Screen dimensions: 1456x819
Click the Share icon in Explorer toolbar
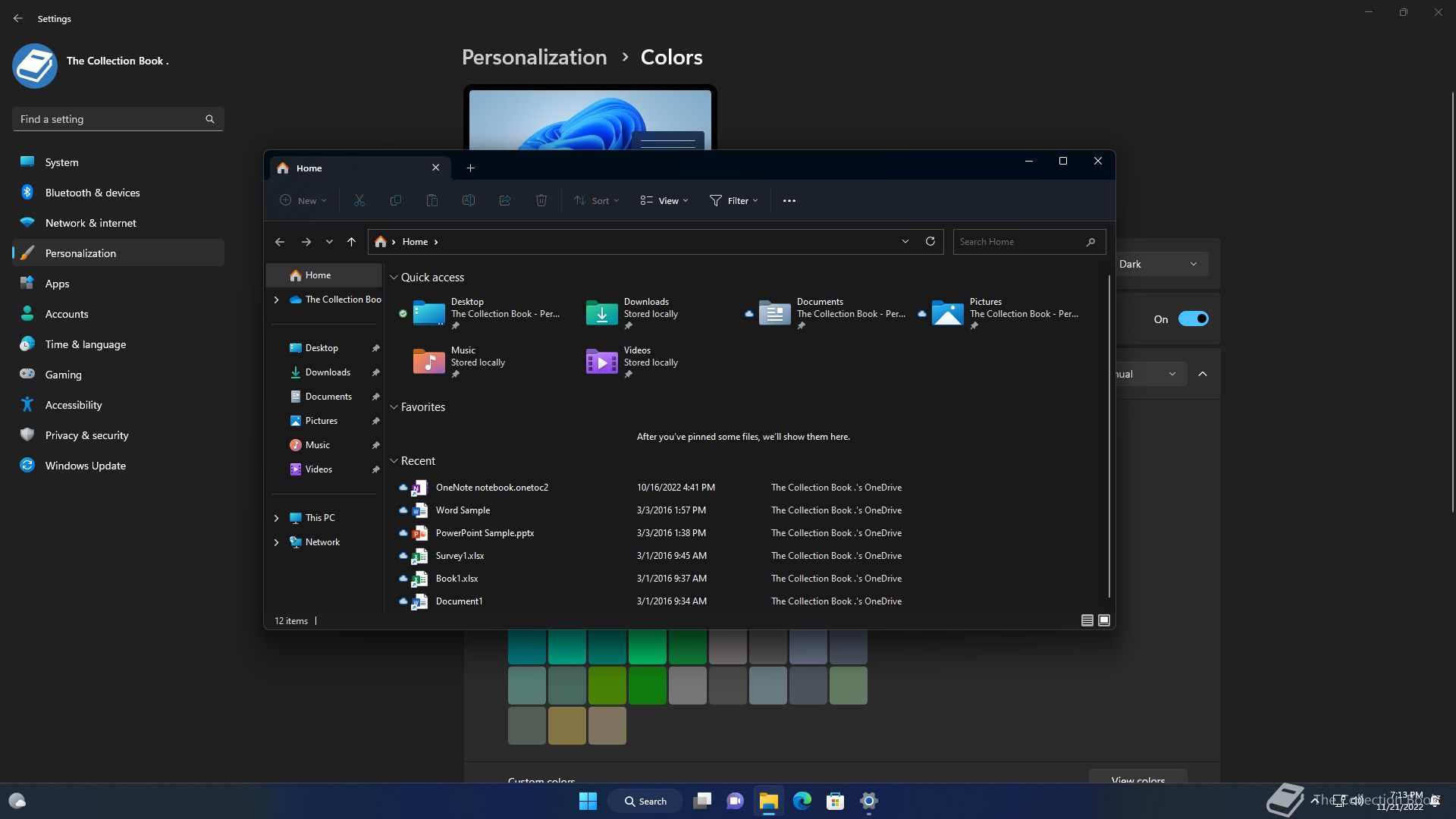(505, 201)
